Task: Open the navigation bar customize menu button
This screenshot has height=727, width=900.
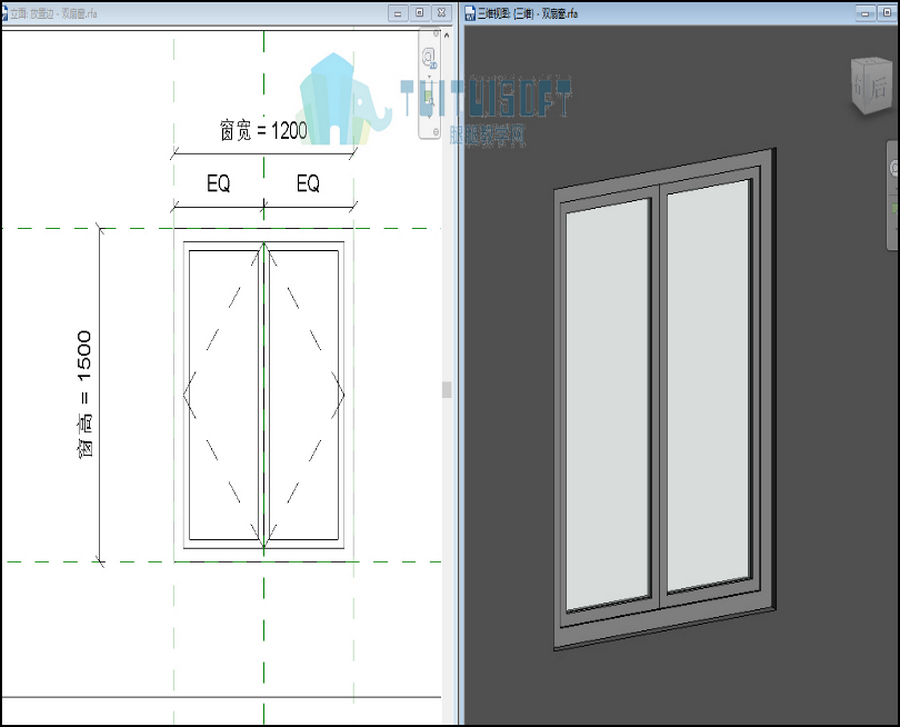Action: click(x=436, y=132)
